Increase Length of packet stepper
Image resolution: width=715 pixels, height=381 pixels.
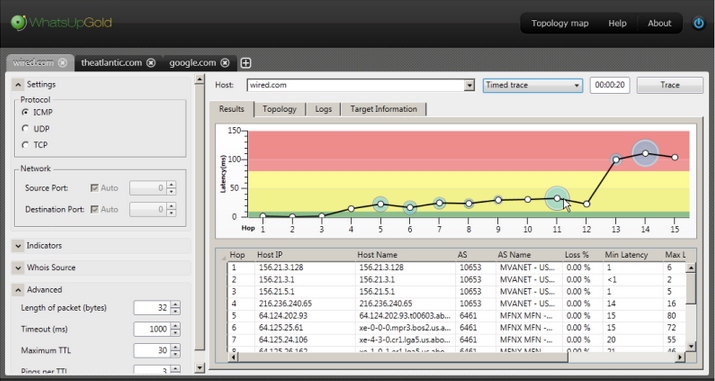click(176, 304)
